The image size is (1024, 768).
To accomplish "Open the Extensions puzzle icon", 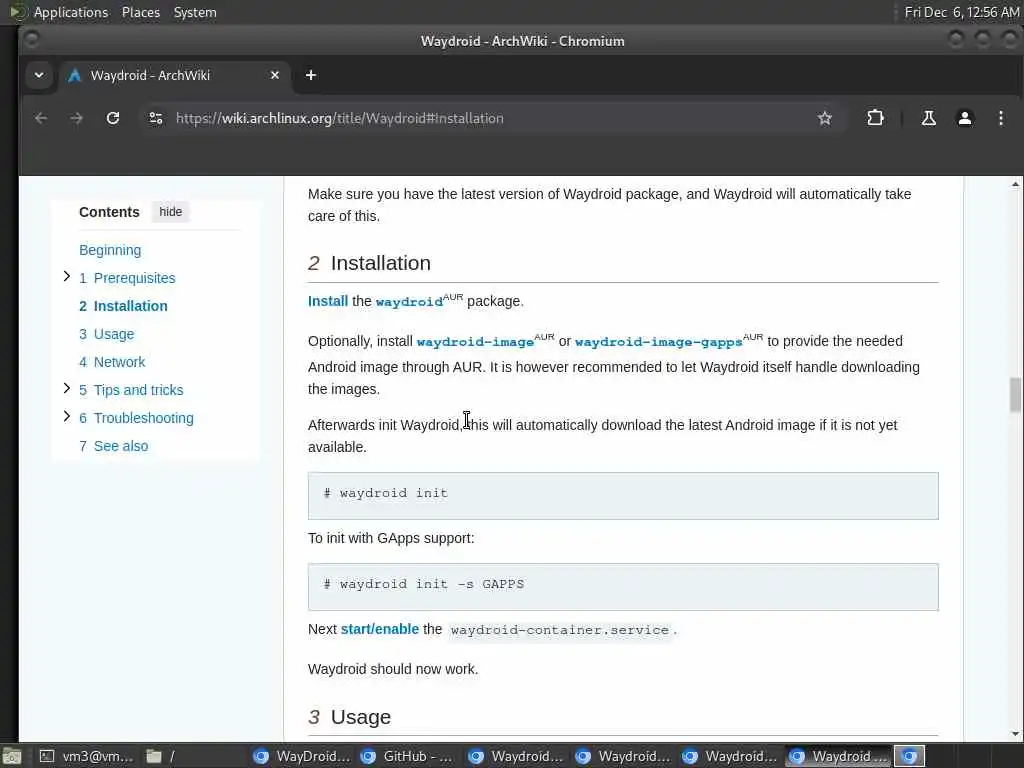I will click(875, 118).
